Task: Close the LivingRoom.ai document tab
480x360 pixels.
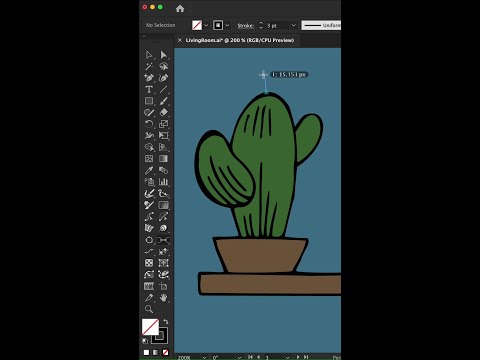Action: click(180, 40)
